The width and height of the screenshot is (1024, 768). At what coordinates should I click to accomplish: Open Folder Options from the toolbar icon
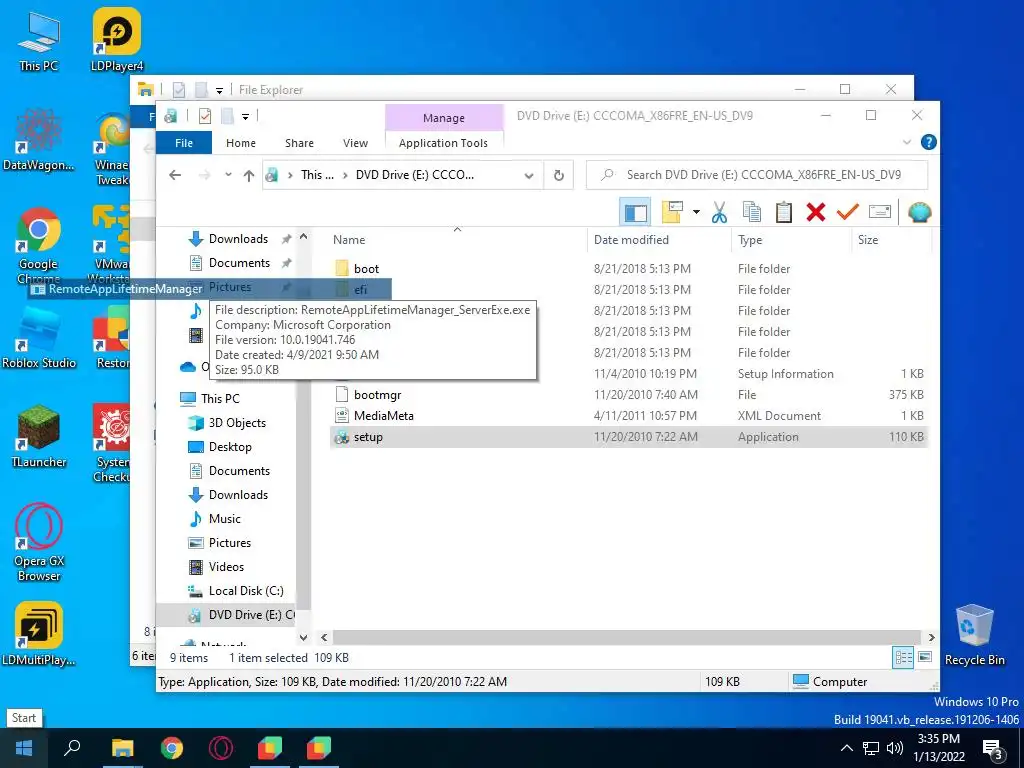(672, 212)
